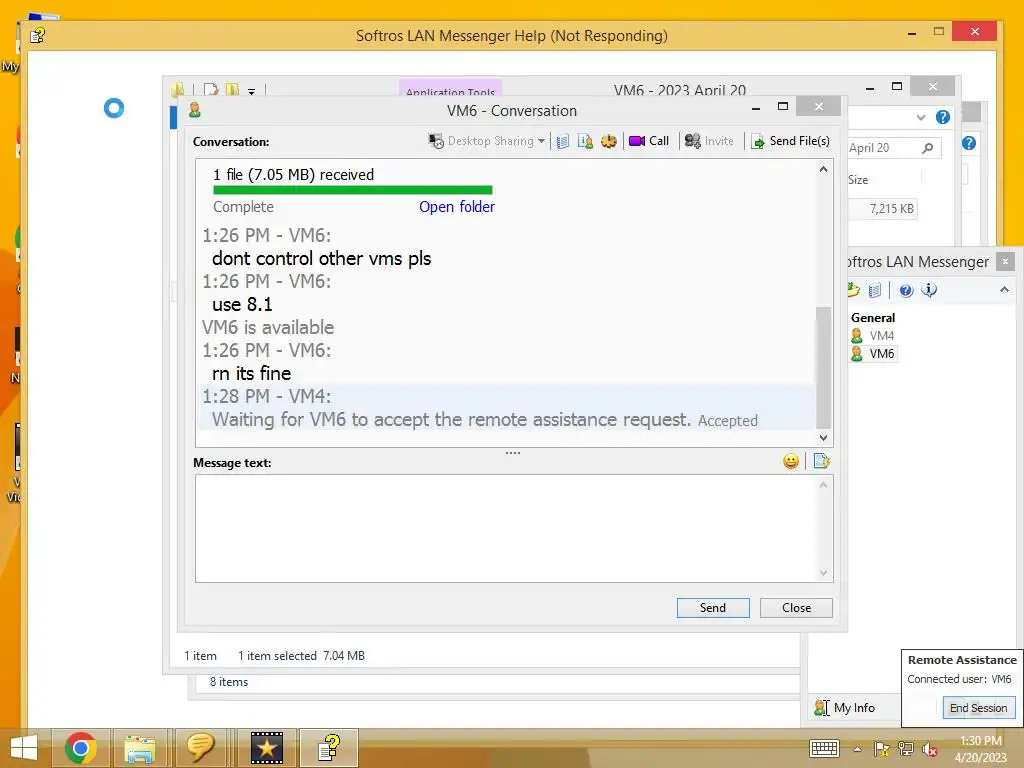The image size is (1024, 768).
Task: Click the Help question mark taskbar icon
Action: coord(329,748)
